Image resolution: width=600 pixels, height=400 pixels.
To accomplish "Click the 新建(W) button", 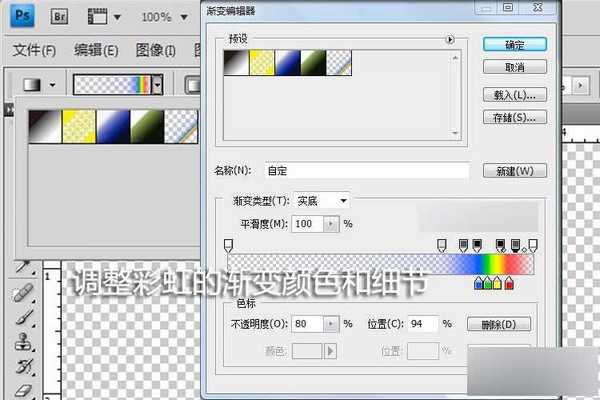I will (x=514, y=171).
